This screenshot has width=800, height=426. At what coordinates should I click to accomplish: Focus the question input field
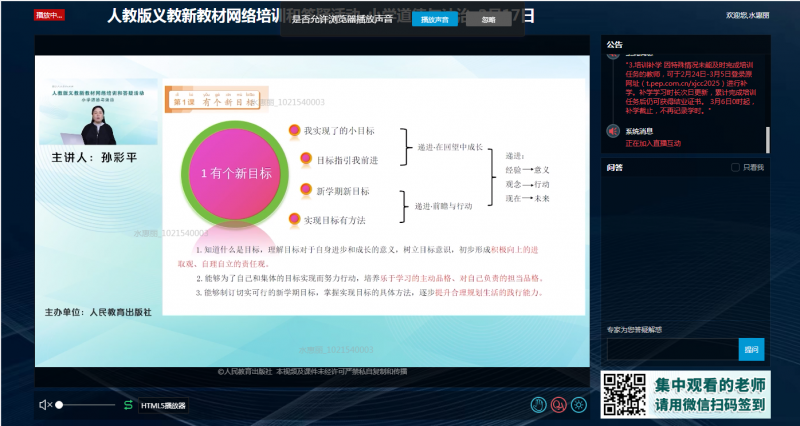(x=672, y=349)
